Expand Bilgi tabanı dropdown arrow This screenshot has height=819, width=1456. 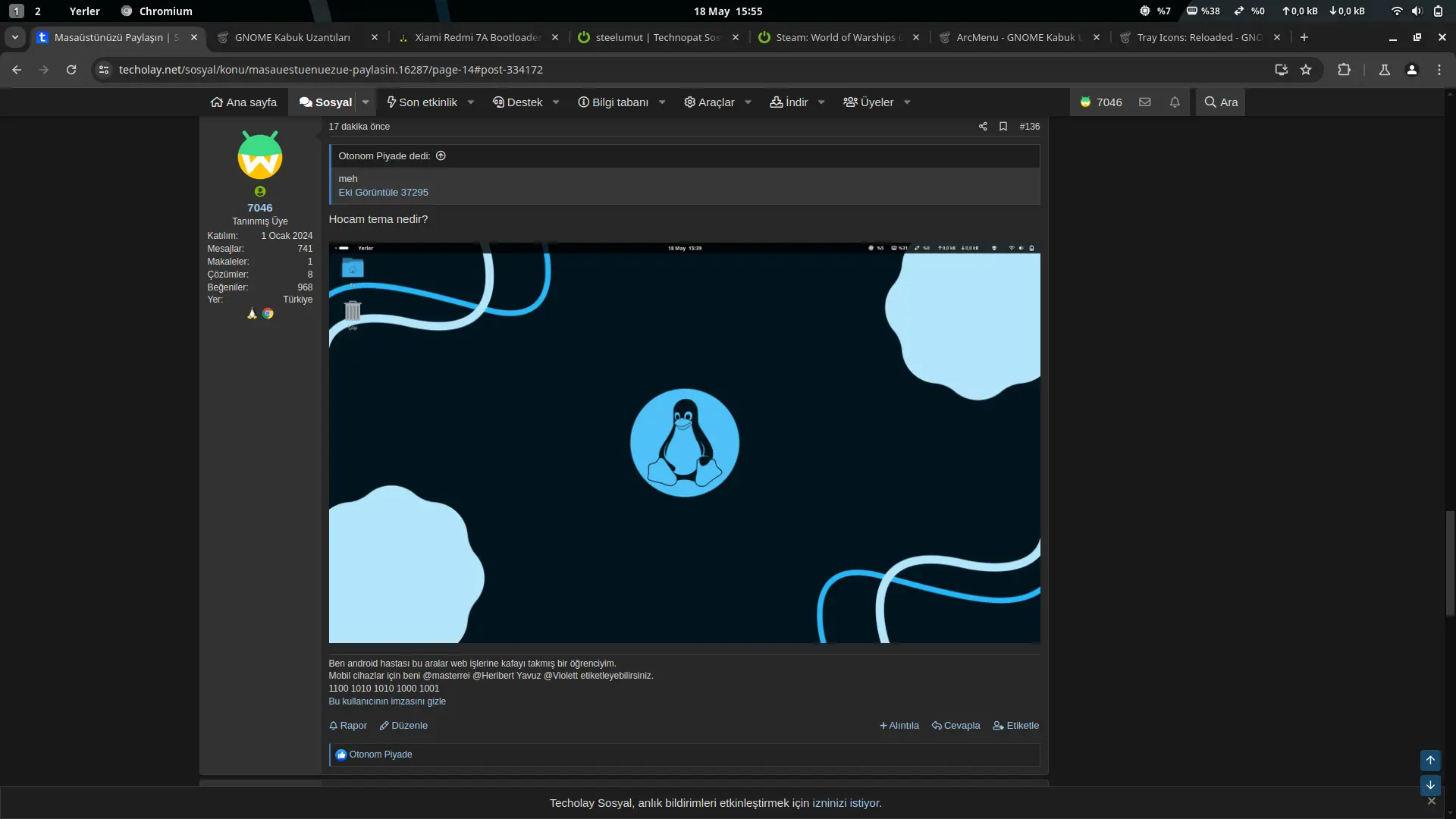coord(662,102)
